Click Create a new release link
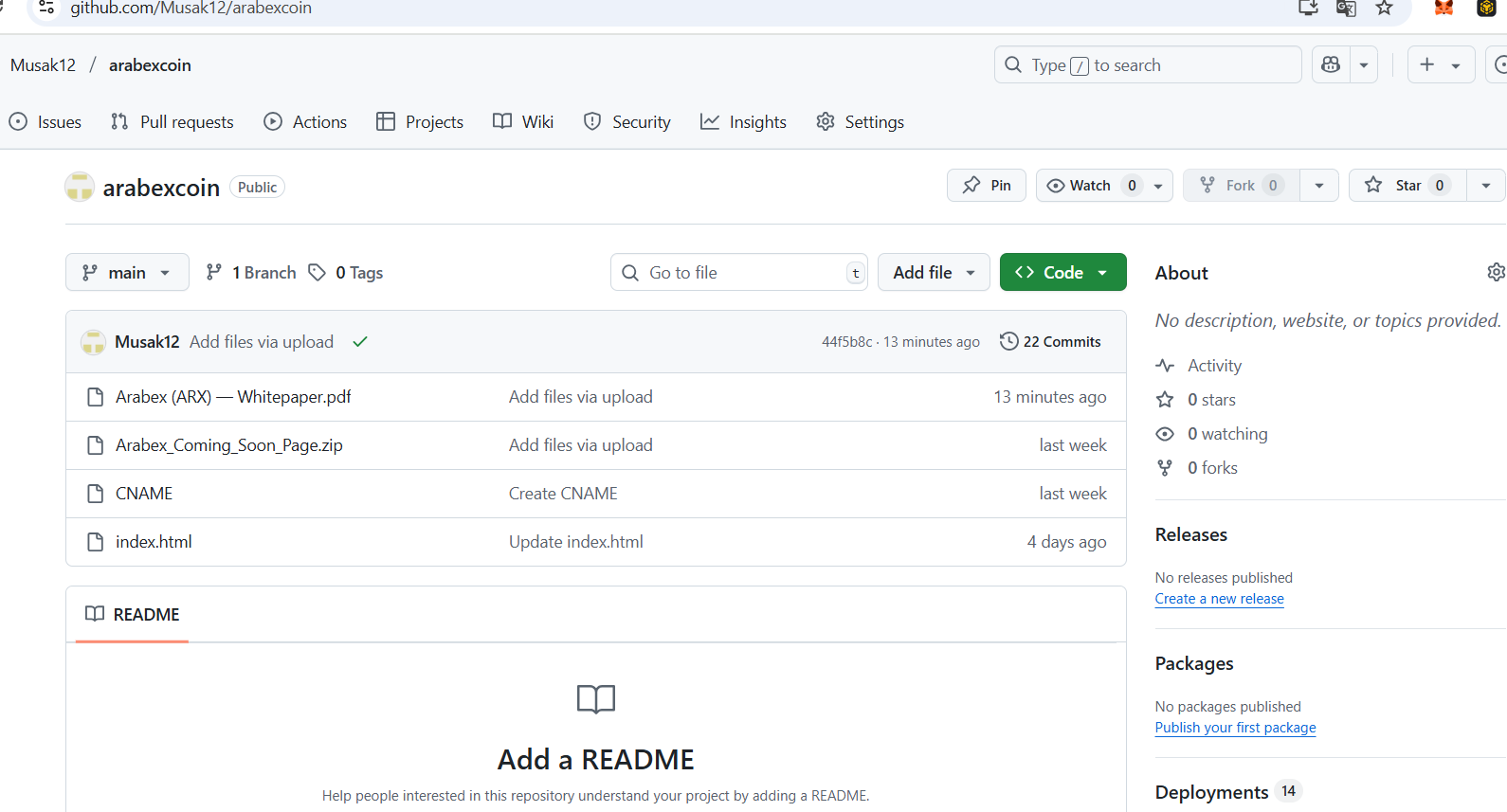Image resolution: width=1507 pixels, height=812 pixels. [x=1219, y=599]
